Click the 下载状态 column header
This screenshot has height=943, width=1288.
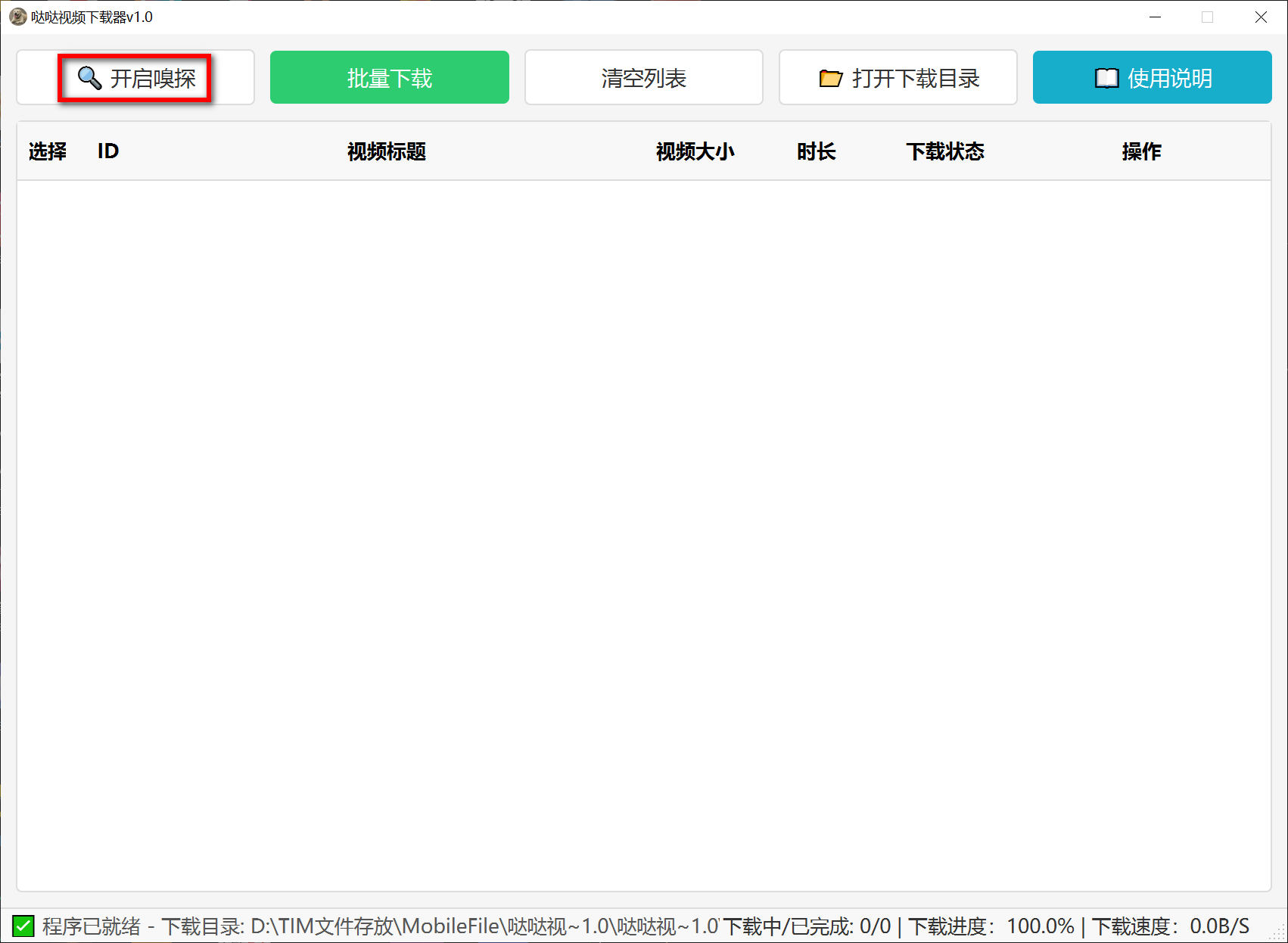coord(945,151)
